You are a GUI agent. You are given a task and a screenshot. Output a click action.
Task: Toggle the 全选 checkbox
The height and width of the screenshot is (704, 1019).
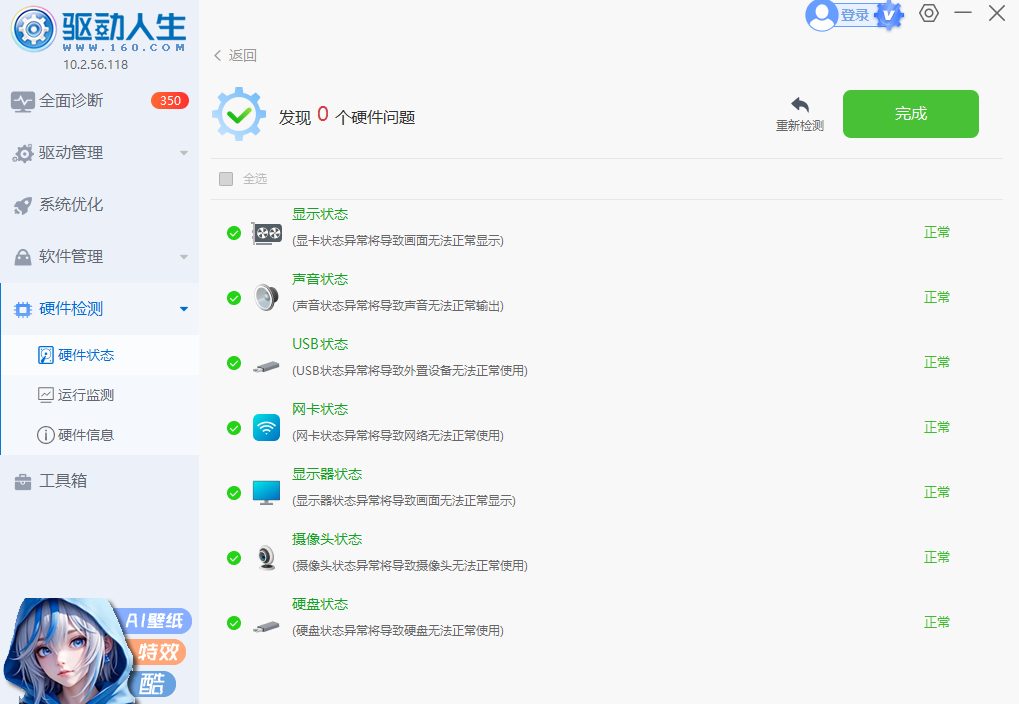pos(226,179)
